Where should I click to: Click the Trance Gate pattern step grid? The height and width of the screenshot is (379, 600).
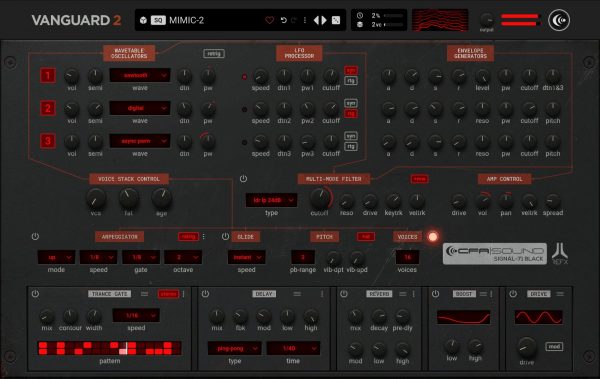109,348
